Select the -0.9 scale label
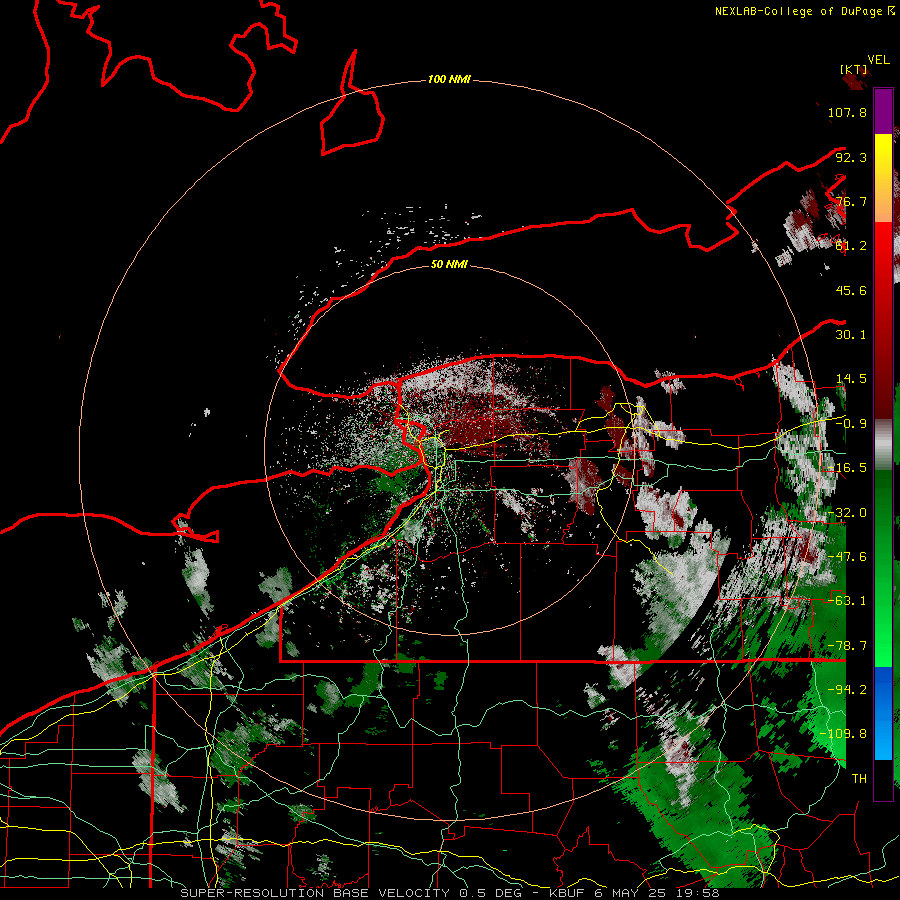The height and width of the screenshot is (900, 900). pos(851,424)
